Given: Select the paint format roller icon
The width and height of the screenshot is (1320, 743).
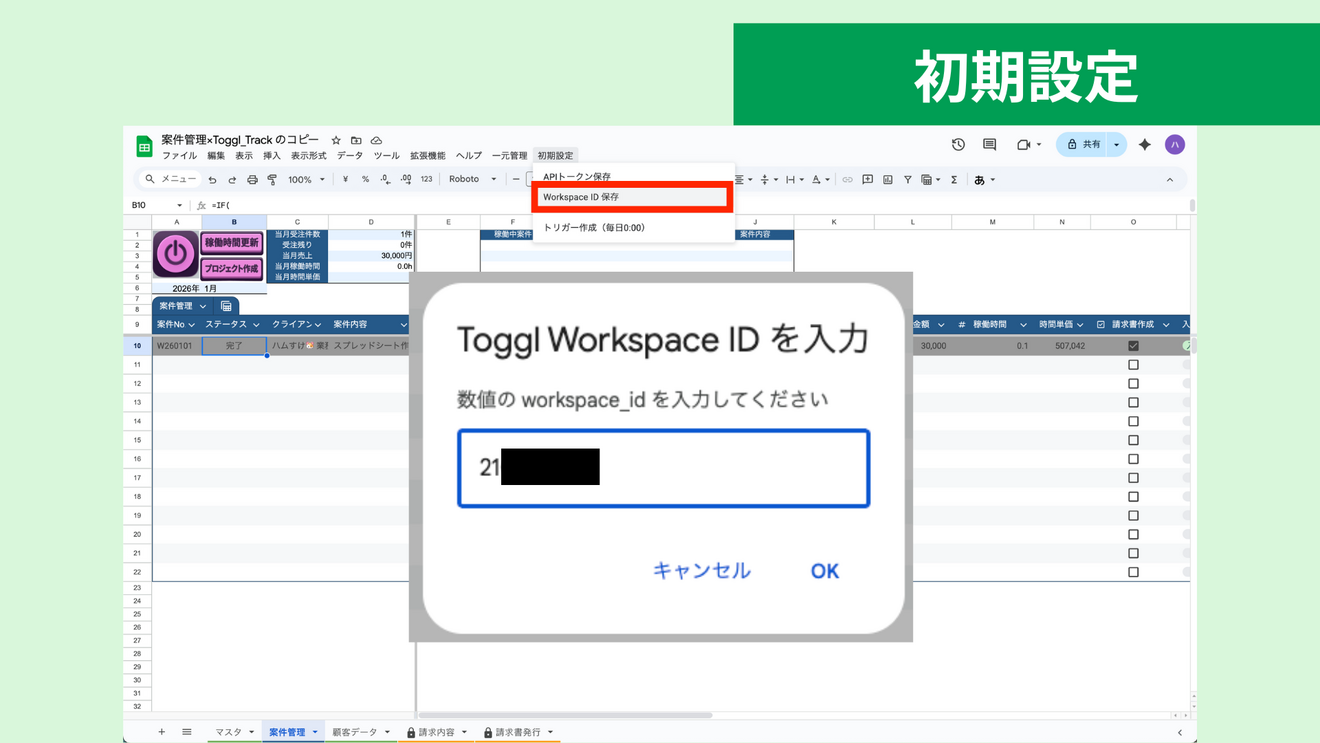Looking at the screenshot, I should coord(272,180).
